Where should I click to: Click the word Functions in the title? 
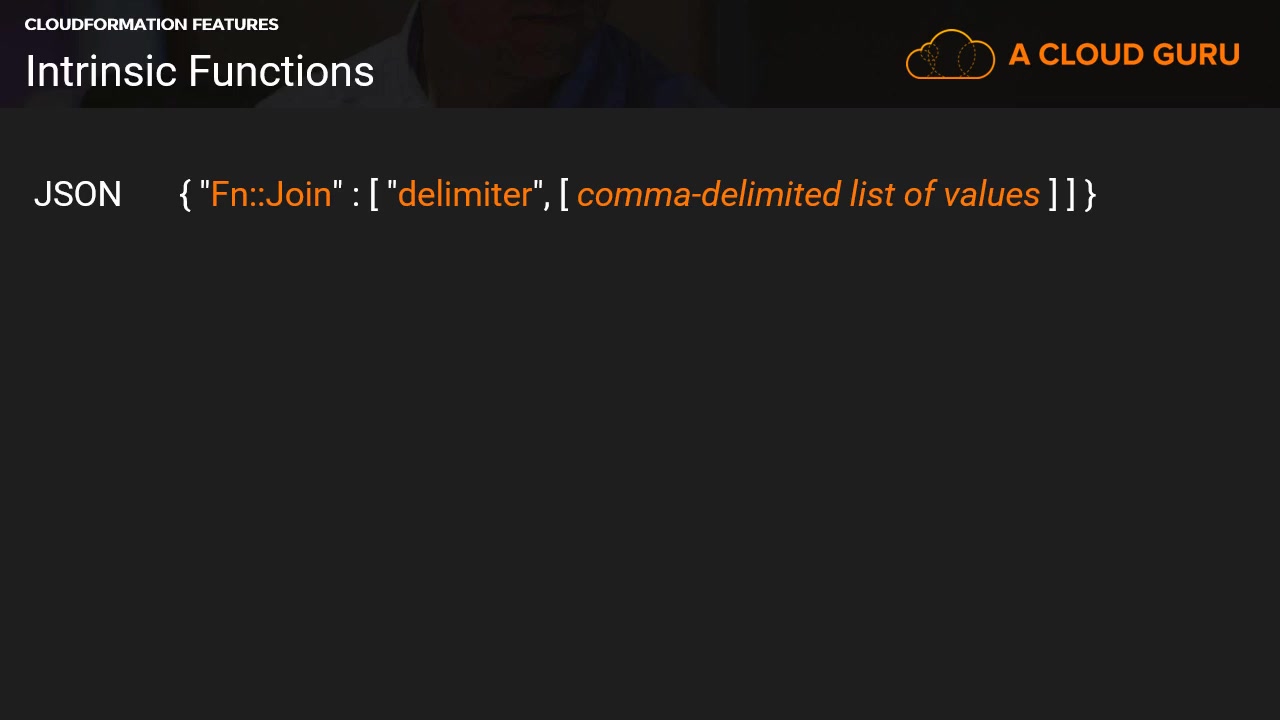pos(281,72)
